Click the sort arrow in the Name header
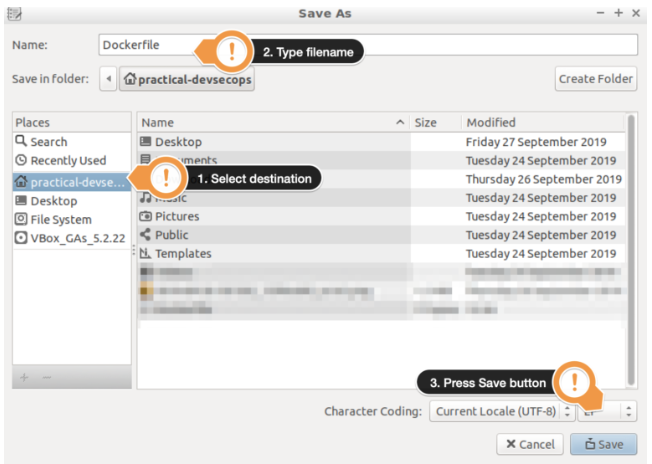Image resolution: width=652 pixels, height=464 pixels. (400, 122)
